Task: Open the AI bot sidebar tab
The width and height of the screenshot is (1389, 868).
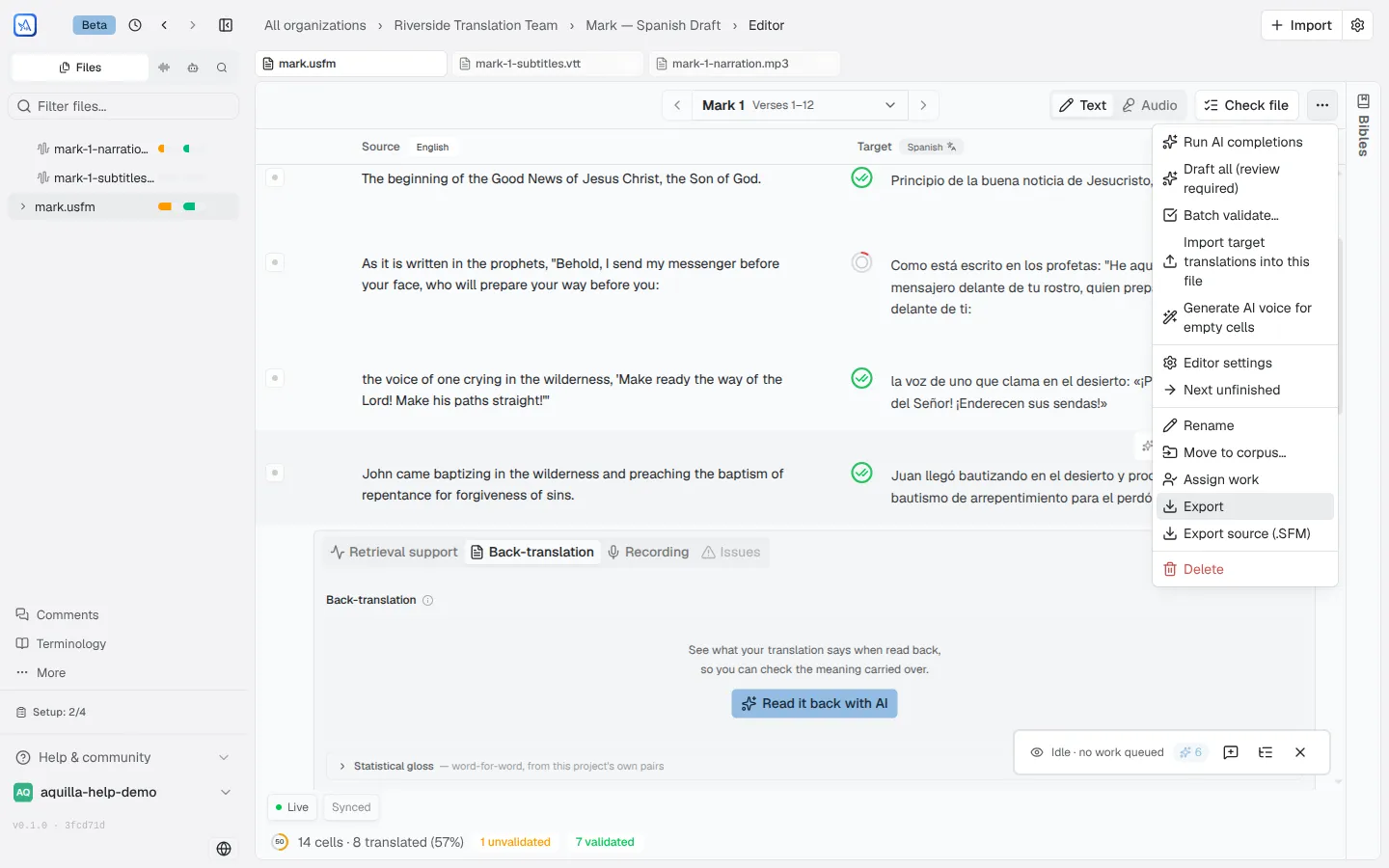Action: coord(193,68)
